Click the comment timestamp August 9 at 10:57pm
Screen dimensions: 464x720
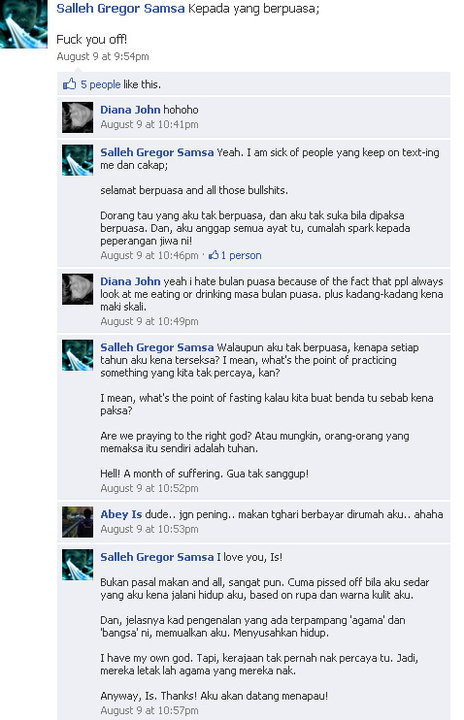coord(149,710)
